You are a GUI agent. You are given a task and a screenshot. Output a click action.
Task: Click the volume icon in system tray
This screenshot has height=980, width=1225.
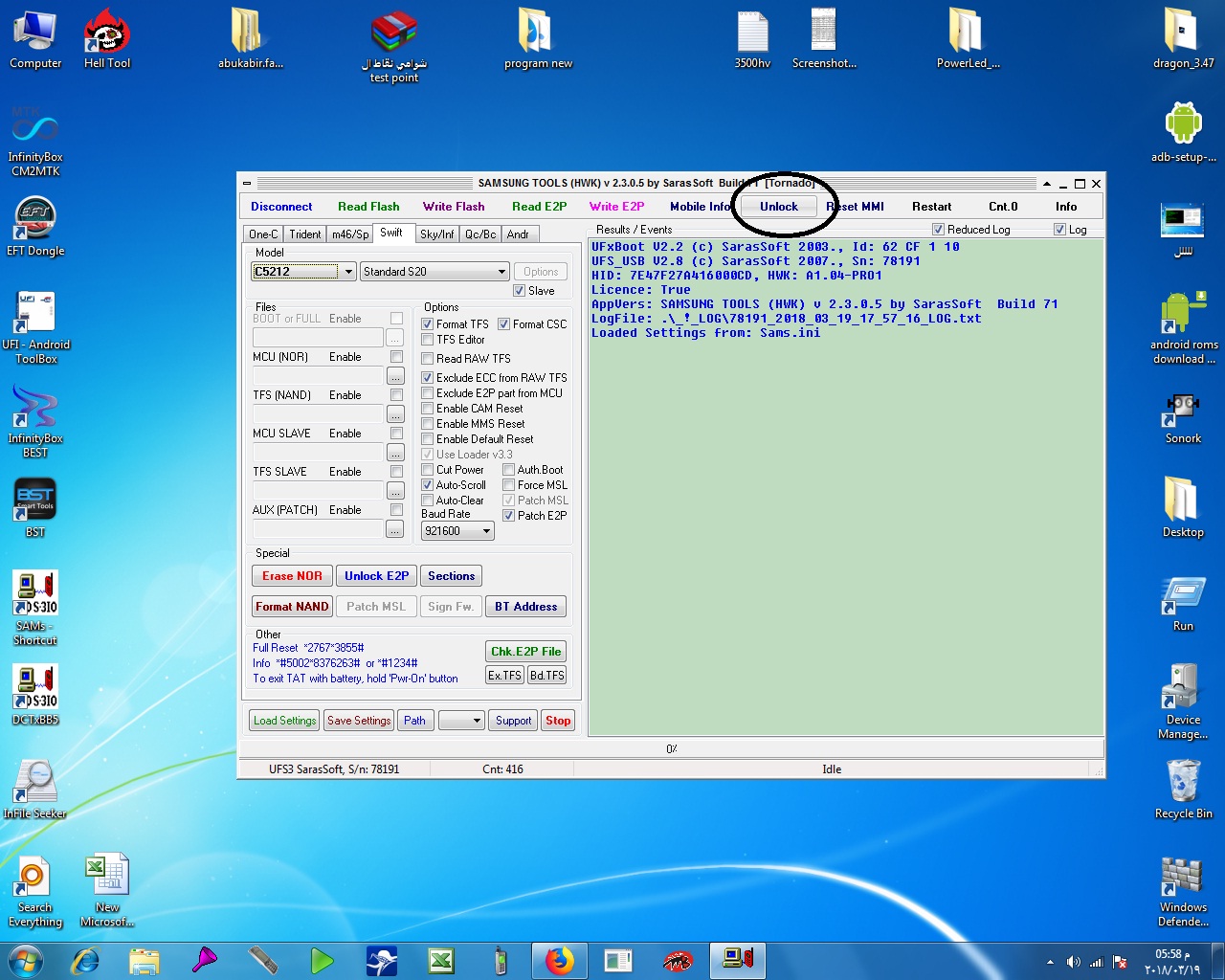tap(1073, 962)
